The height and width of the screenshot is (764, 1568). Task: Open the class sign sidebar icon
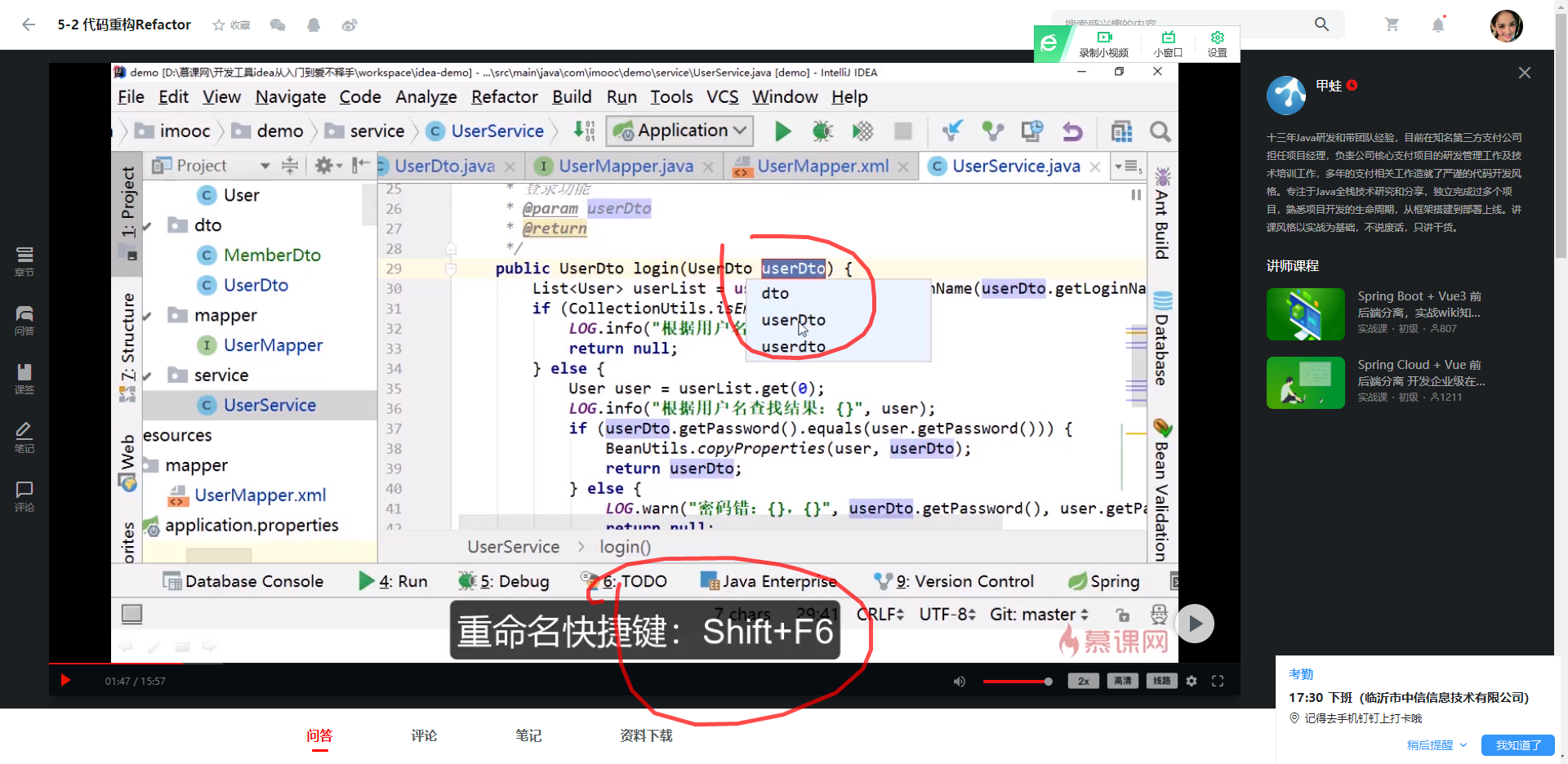(24, 380)
